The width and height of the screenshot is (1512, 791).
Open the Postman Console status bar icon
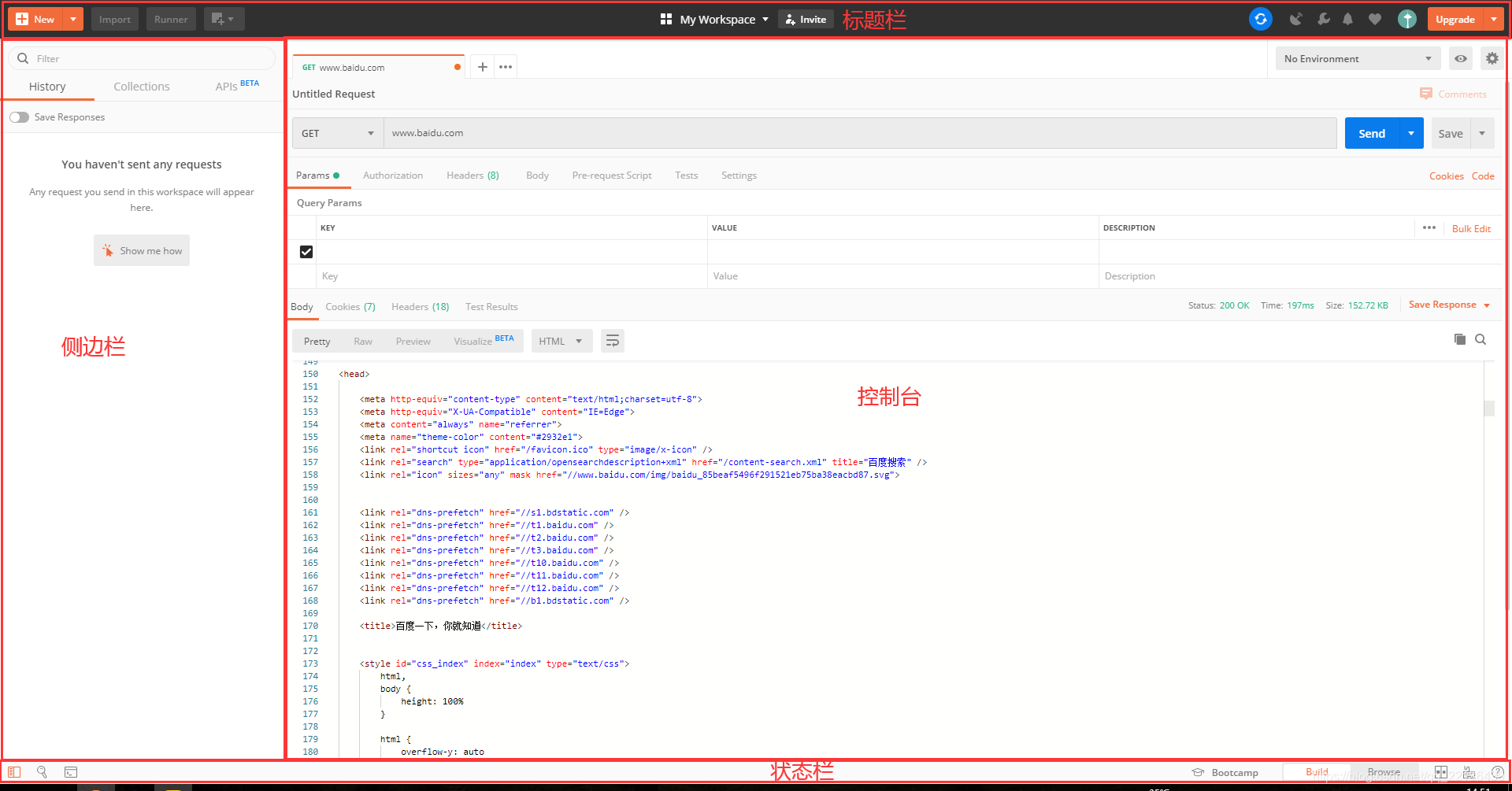coord(71,772)
